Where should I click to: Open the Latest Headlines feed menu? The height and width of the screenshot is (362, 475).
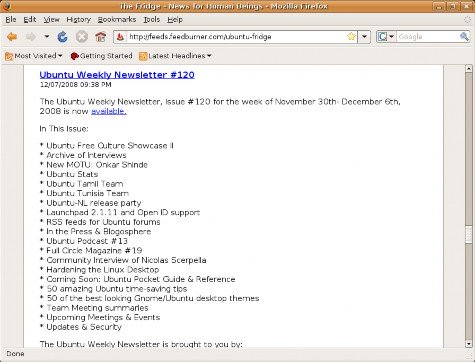point(175,56)
